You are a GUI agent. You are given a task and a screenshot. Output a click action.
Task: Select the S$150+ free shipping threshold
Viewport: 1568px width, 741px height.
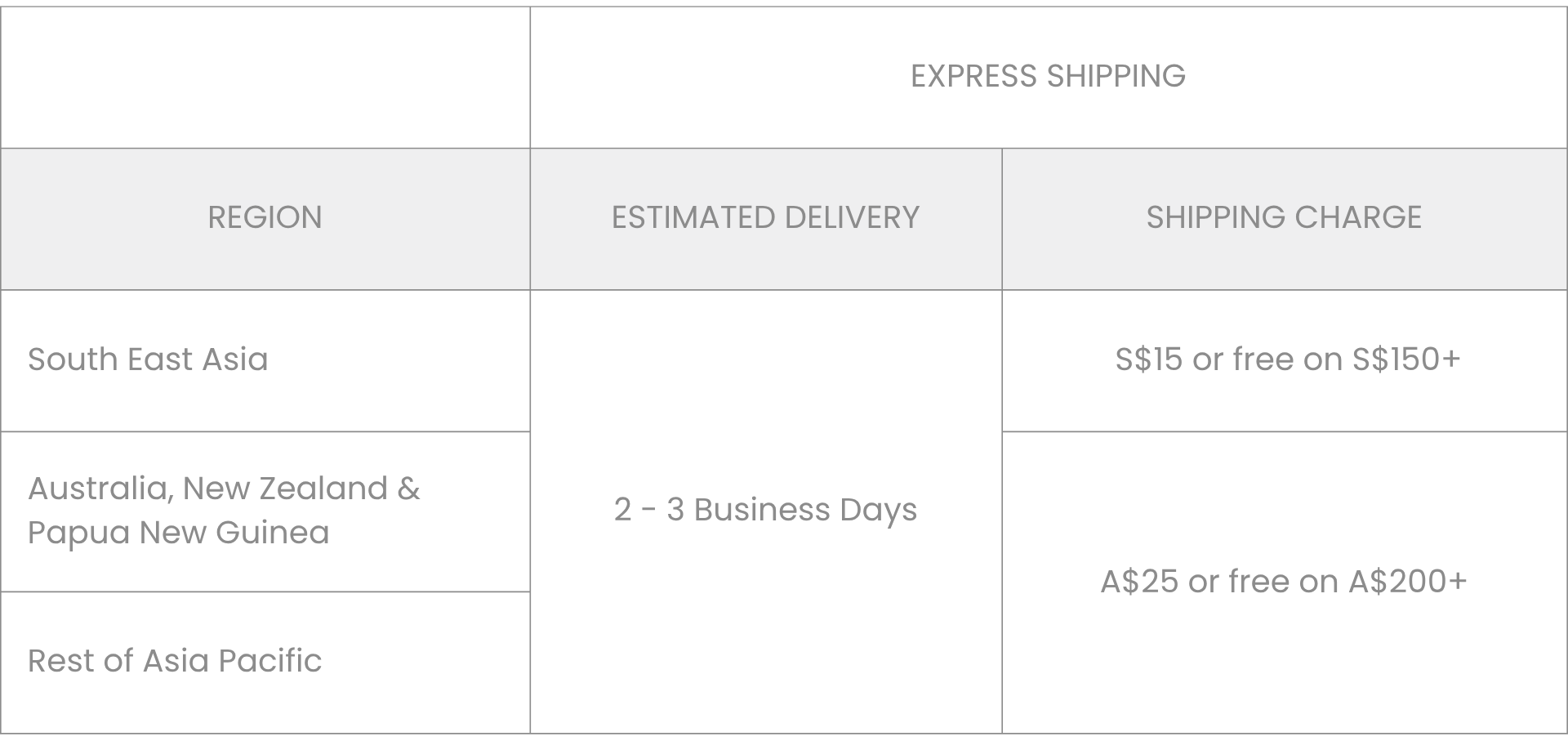1406,359
